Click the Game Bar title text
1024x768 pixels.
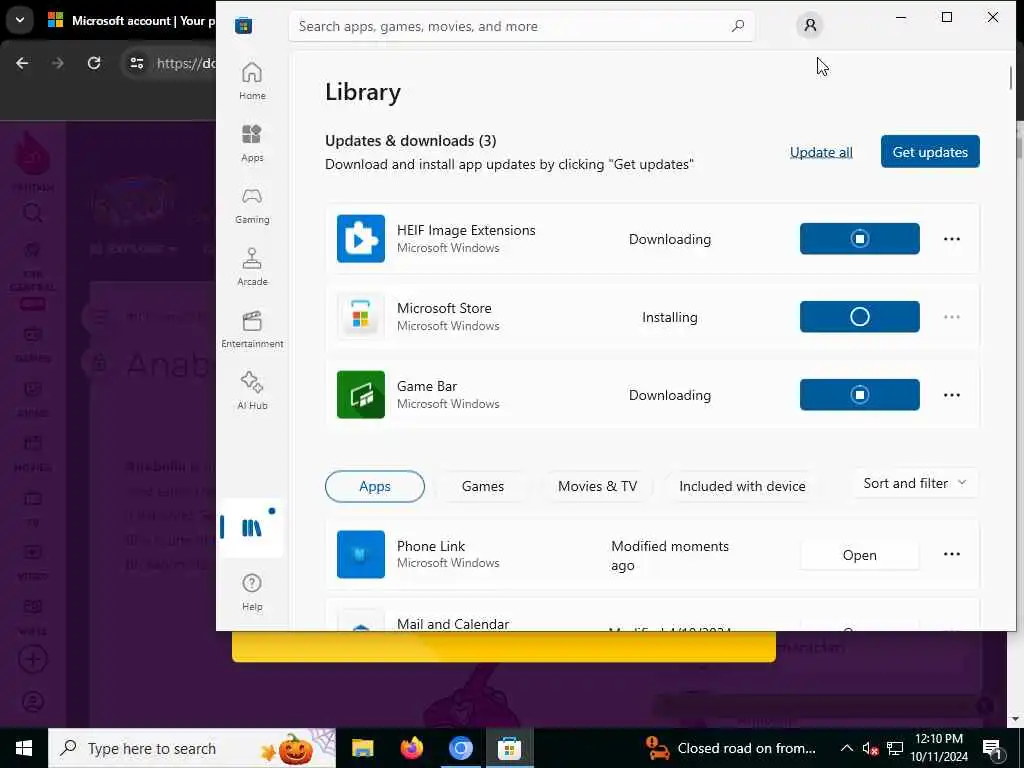pos(426,387)
